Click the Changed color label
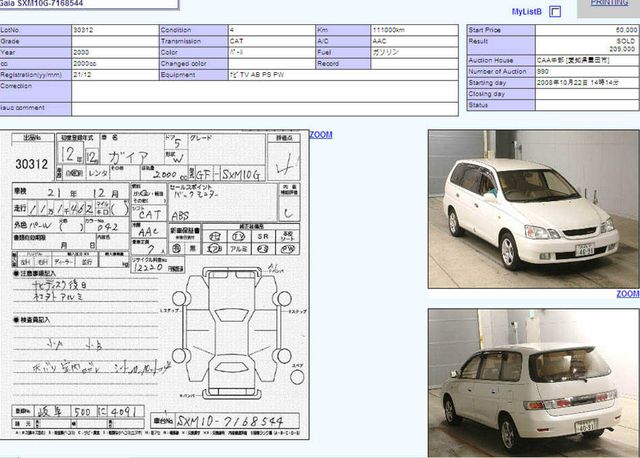The width and height of the screenshot is (640, 458). click(x=184, y=64)
